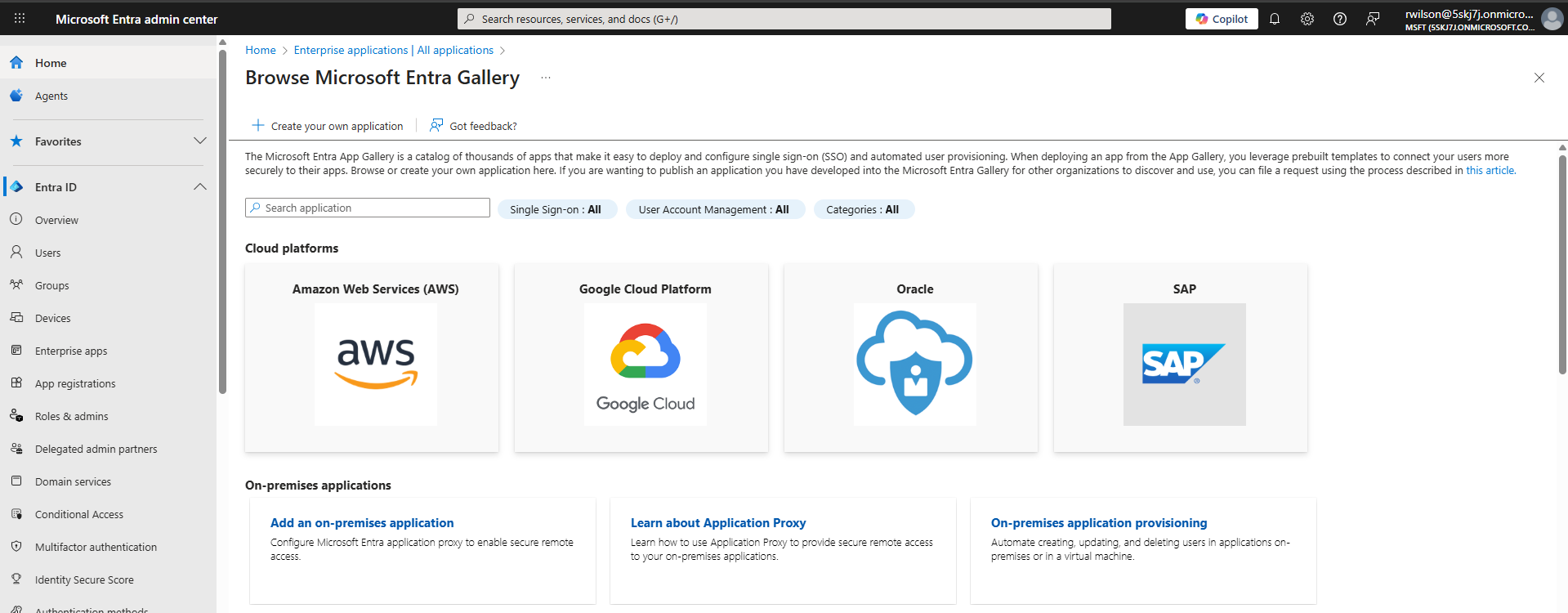
Task: Open the User Account Management filter
Action: click(x=713, y=209)
